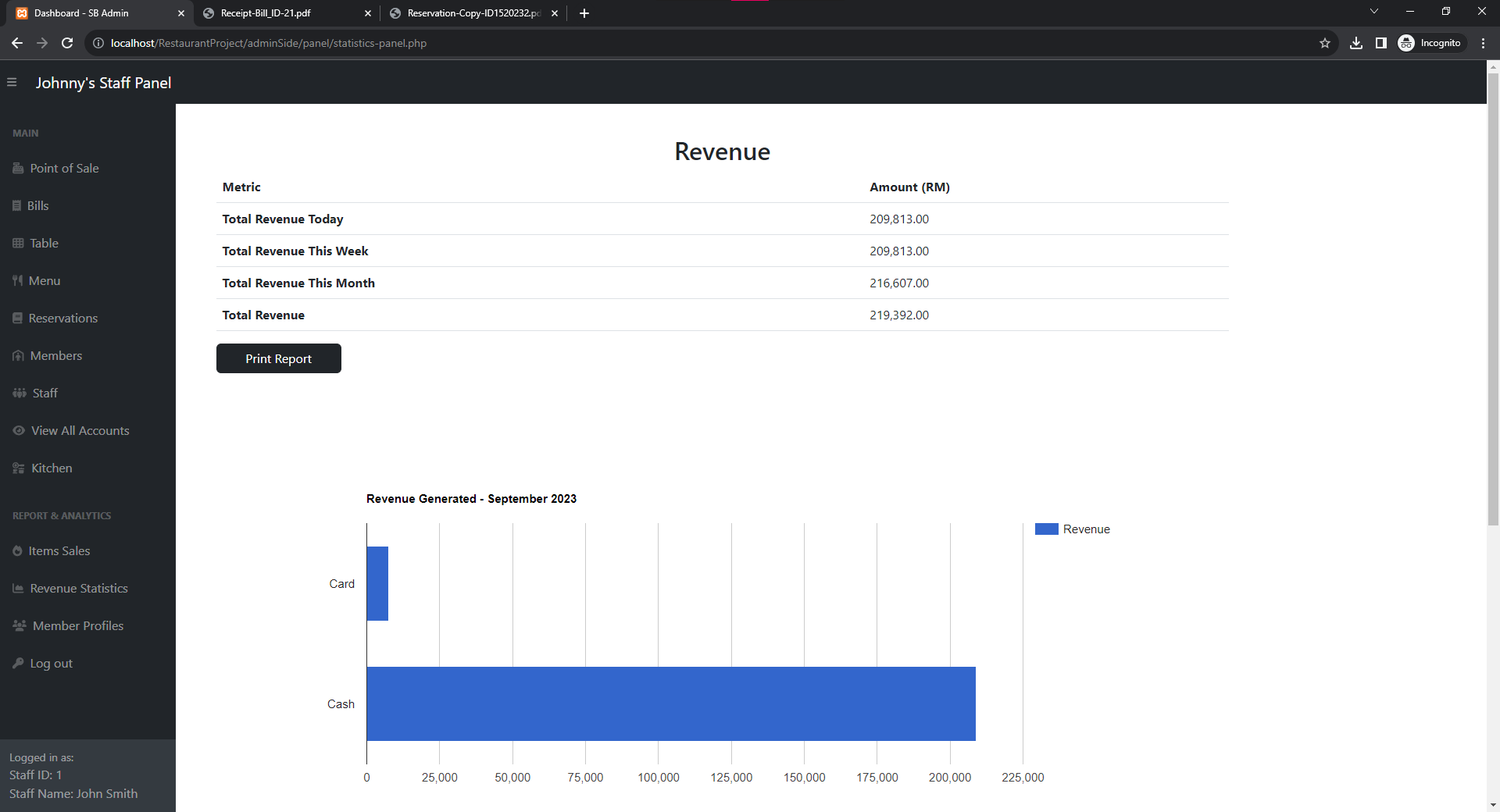Open Items Sales report
This screenshot has width=1500, height=812.
59,550
